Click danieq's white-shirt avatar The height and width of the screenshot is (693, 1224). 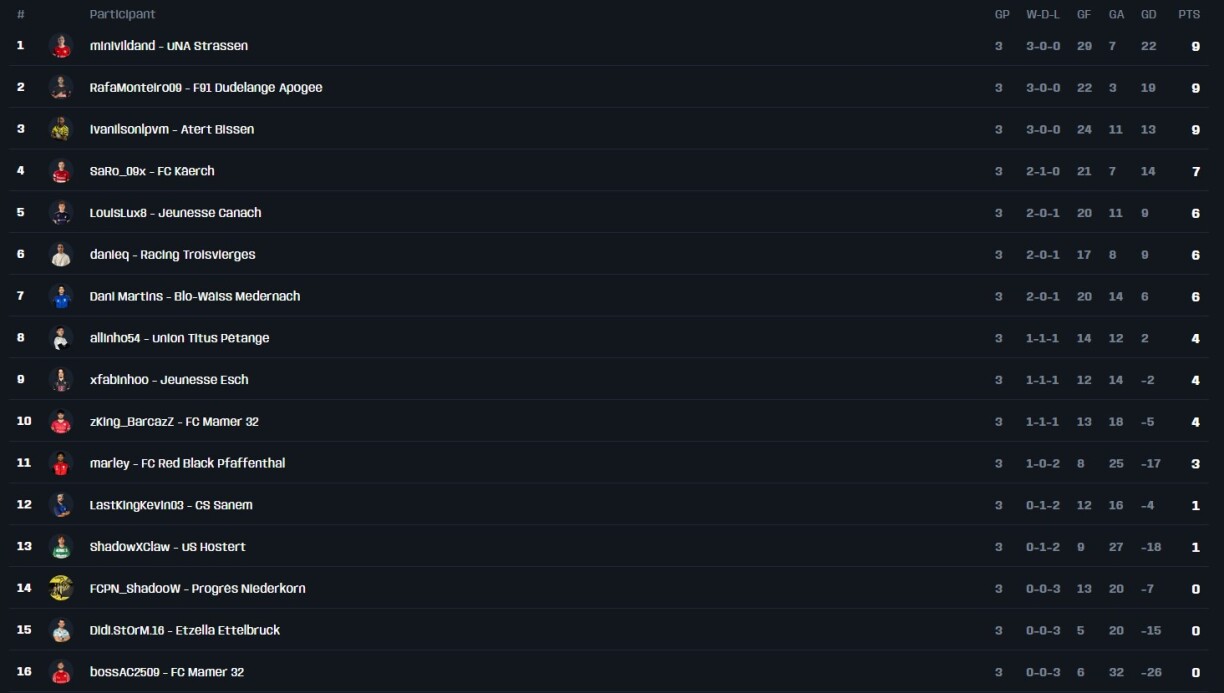tap(61, 255)
